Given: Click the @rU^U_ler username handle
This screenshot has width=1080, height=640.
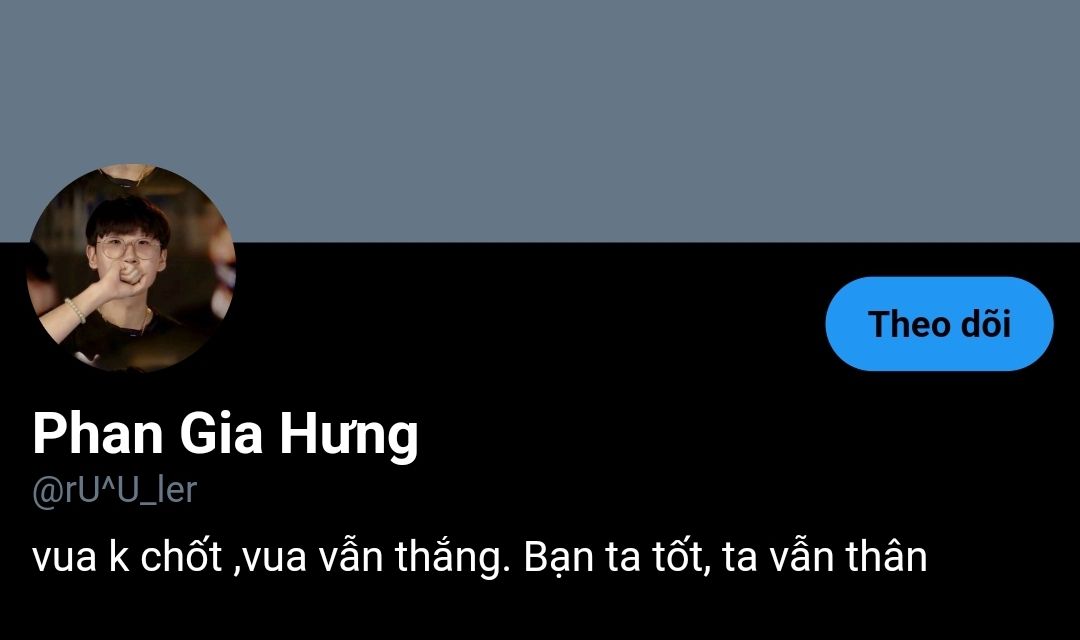Looking at the screenshot, I should 114,491.
